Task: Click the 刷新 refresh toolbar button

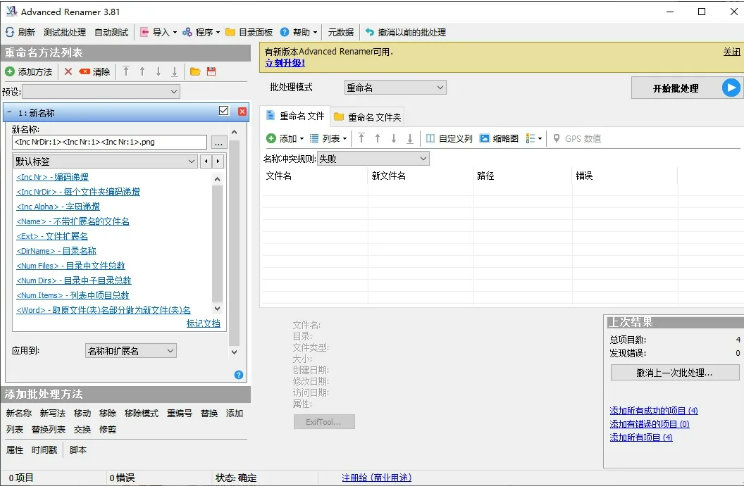Action: point(20,32)
